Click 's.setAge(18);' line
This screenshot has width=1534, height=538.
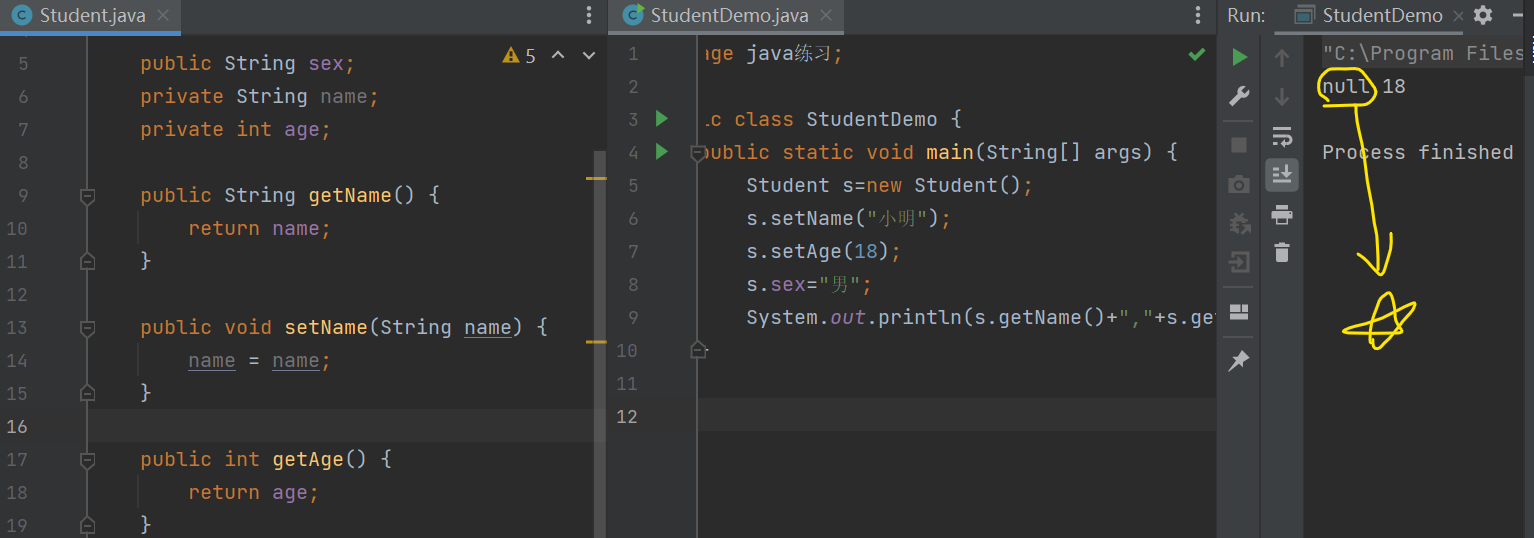(824, 251)
